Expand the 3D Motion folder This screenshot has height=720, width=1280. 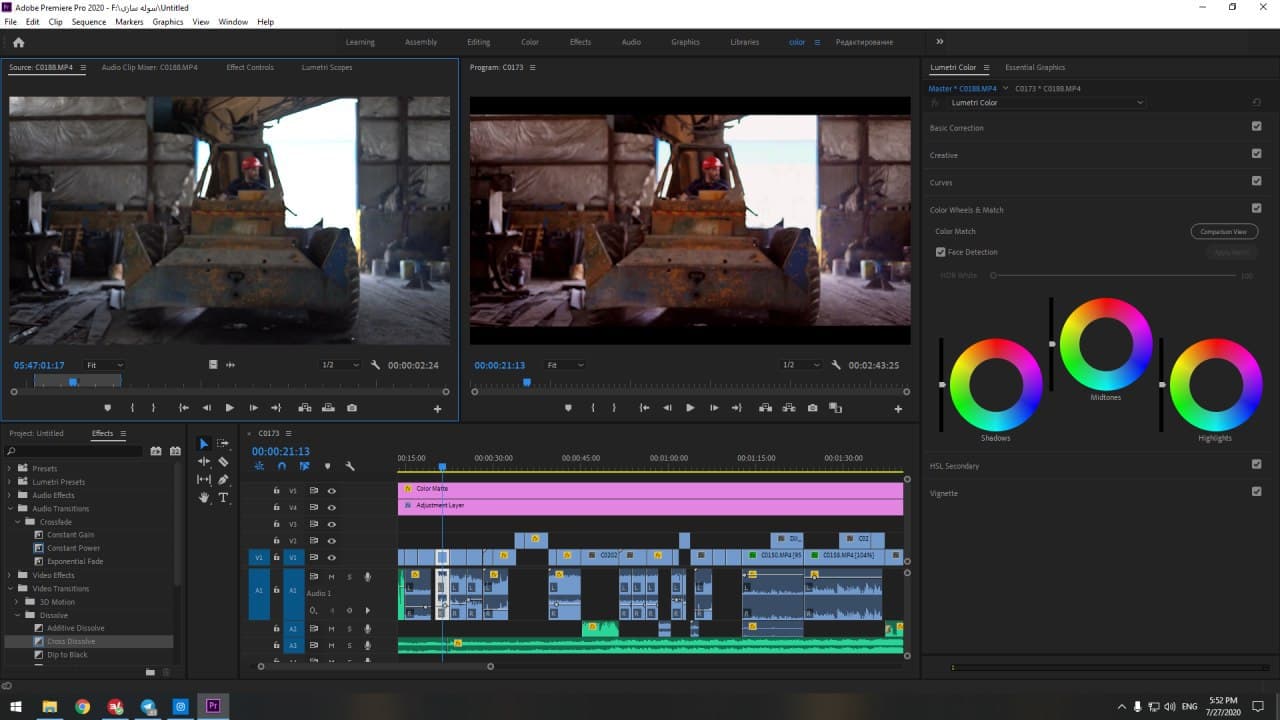tap(17, 602)
